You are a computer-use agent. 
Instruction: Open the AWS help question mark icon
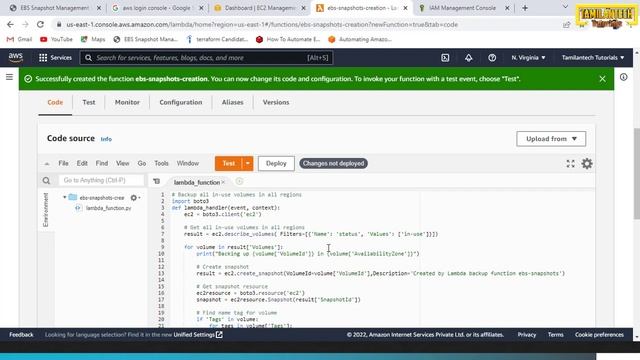coord(492,58)
